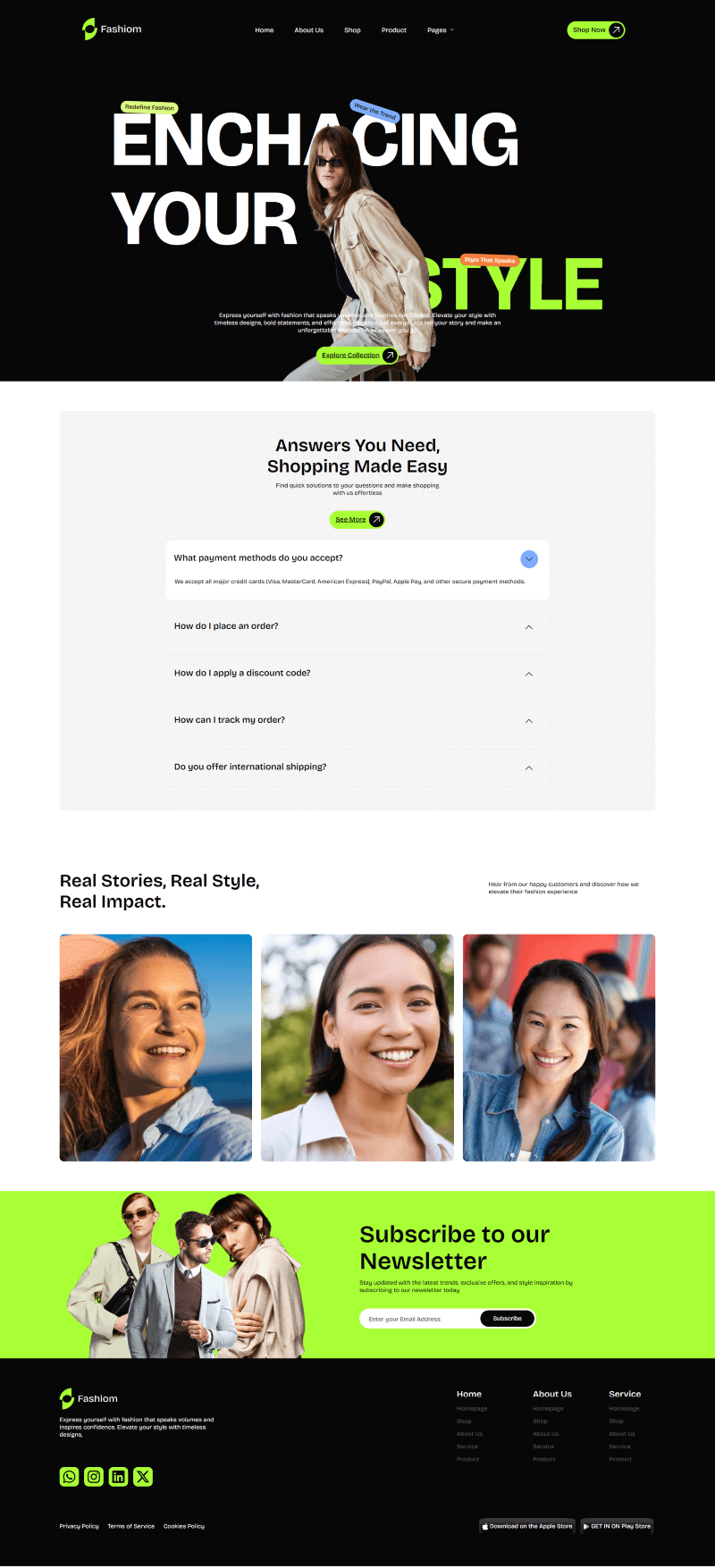Expand 'How do I apply a discount code?'
Viewport: 715px width, 1568px height.
point(529,674)
